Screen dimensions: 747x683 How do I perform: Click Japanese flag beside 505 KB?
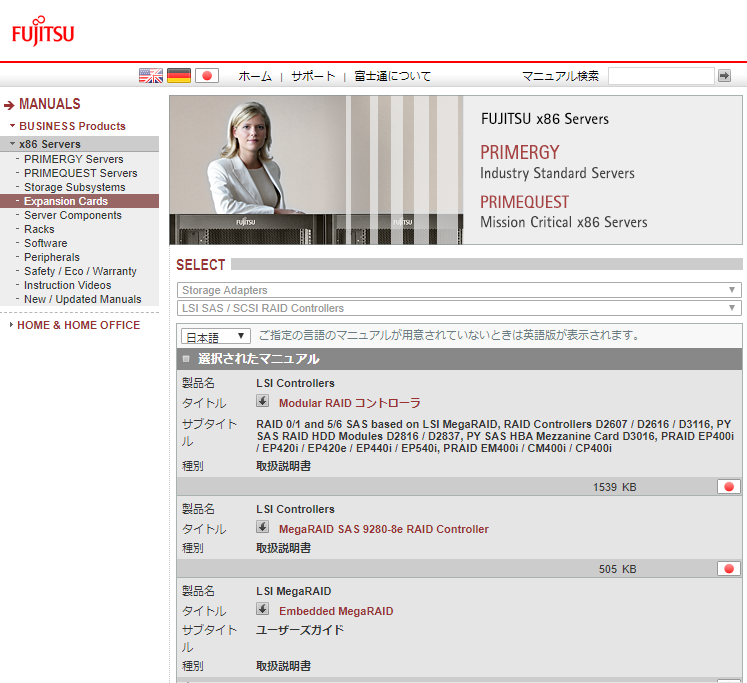click(x=729, y=569)
